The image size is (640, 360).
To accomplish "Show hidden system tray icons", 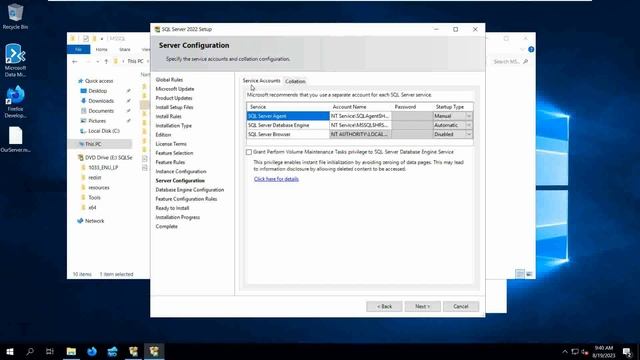I will (565, 351).
